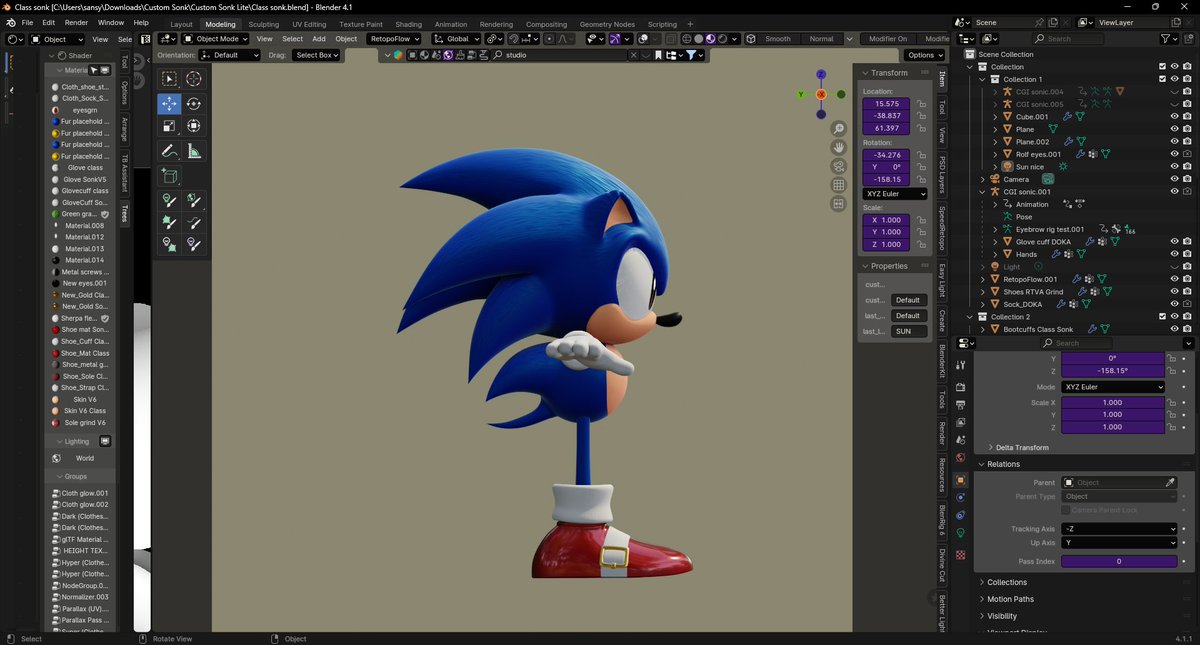Viewport: 1200px width, 645px height.
Task: Zoom the viewport with magnifier icon
Action: point(838,129)
